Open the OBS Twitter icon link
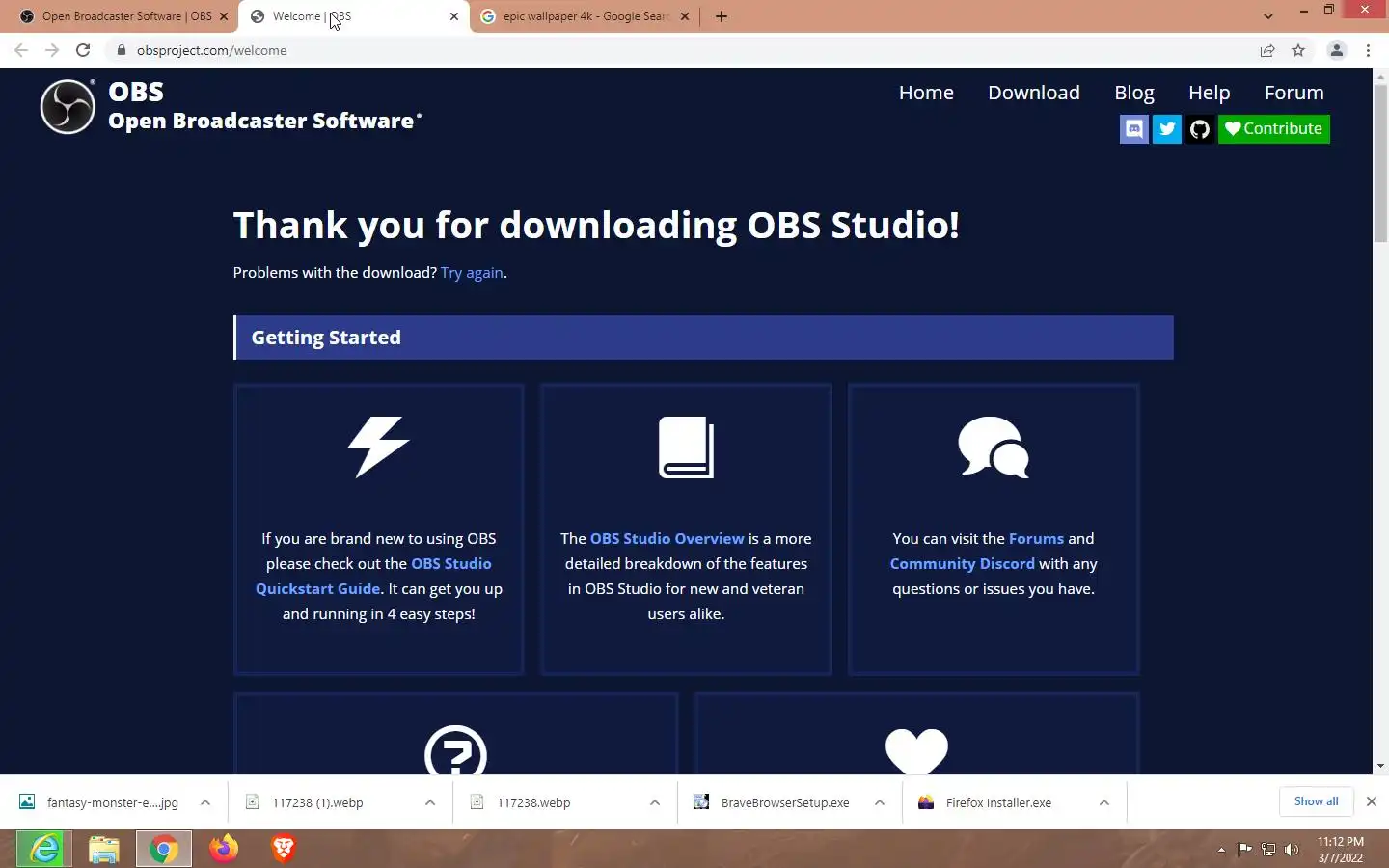The width and height of the screenshot is (1389, 868). [1167, 129]
